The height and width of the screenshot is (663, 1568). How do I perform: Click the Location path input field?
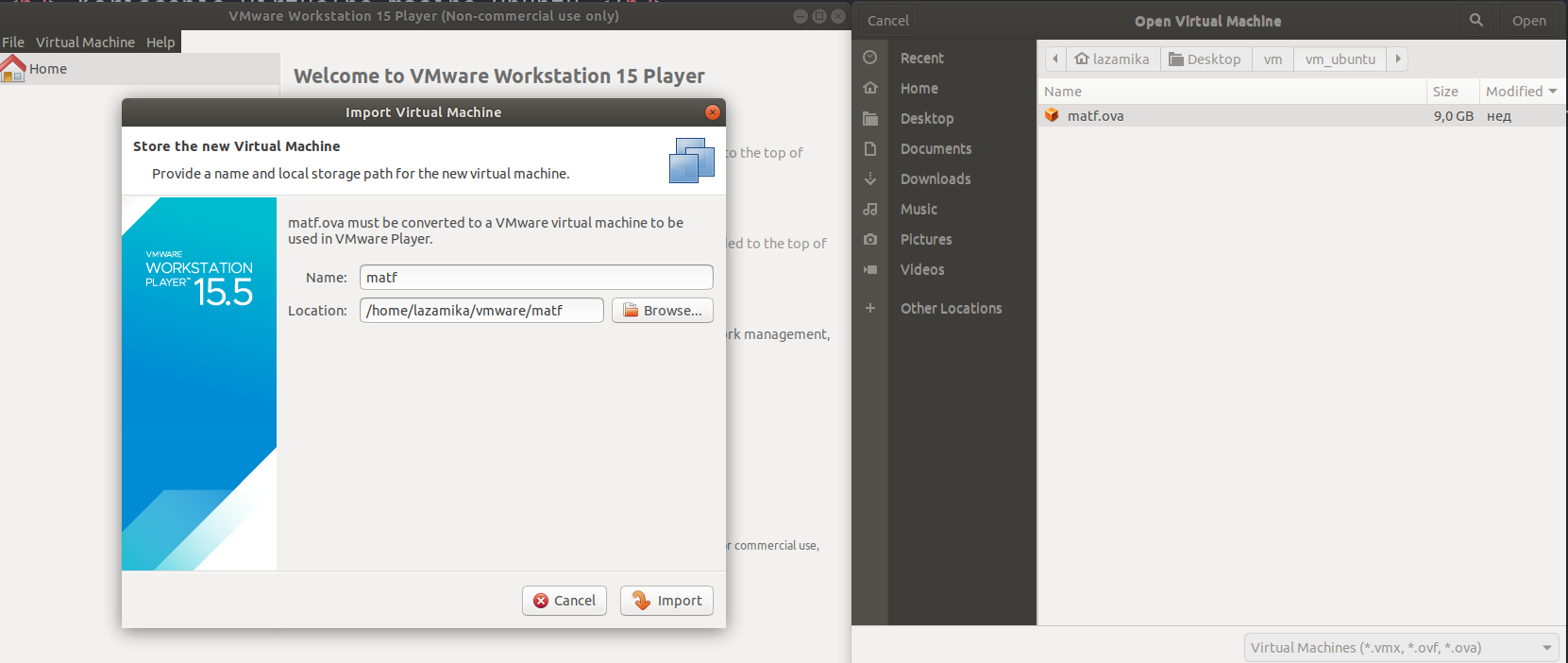click(x=481, y=311)
